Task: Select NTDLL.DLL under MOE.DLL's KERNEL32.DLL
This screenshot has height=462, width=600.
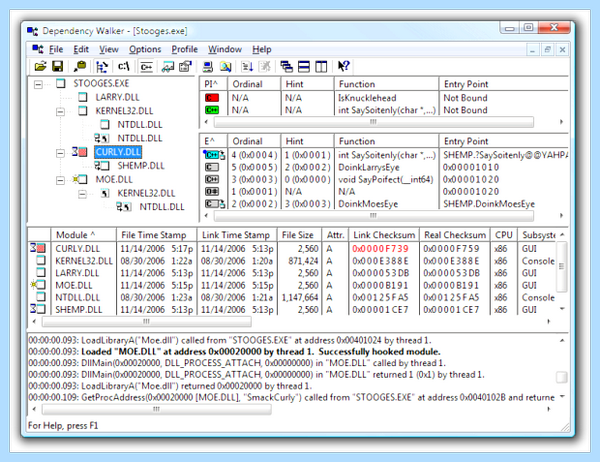Action: point(162,207)
